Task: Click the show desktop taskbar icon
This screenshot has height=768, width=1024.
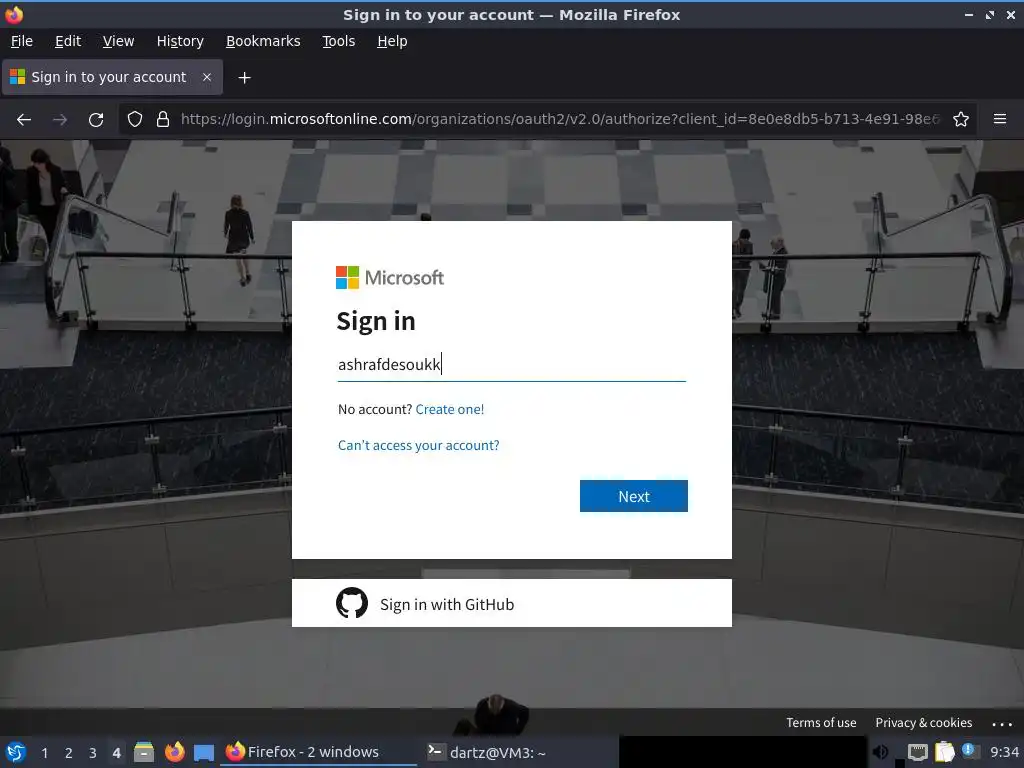Action: click(x=204, y=752)
